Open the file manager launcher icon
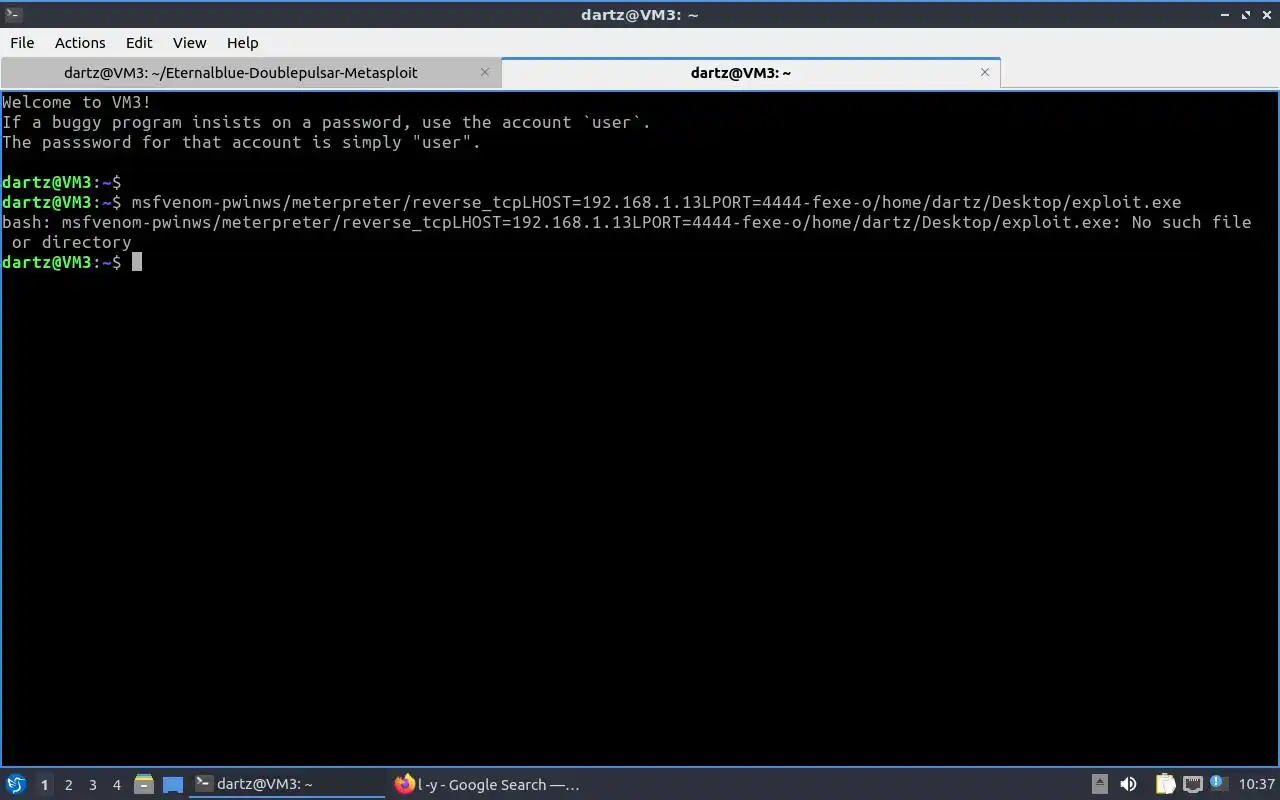This screenshot has width=1280, height=800. coord(144,784)
